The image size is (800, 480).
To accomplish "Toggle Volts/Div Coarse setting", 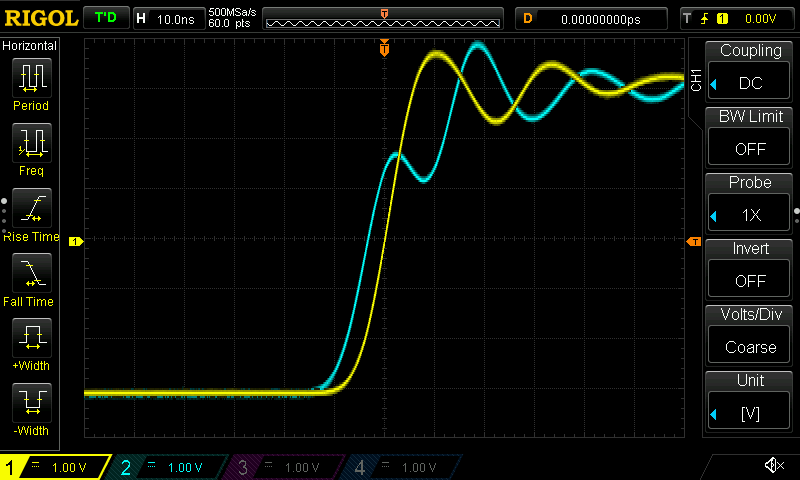I will [749, 335].
